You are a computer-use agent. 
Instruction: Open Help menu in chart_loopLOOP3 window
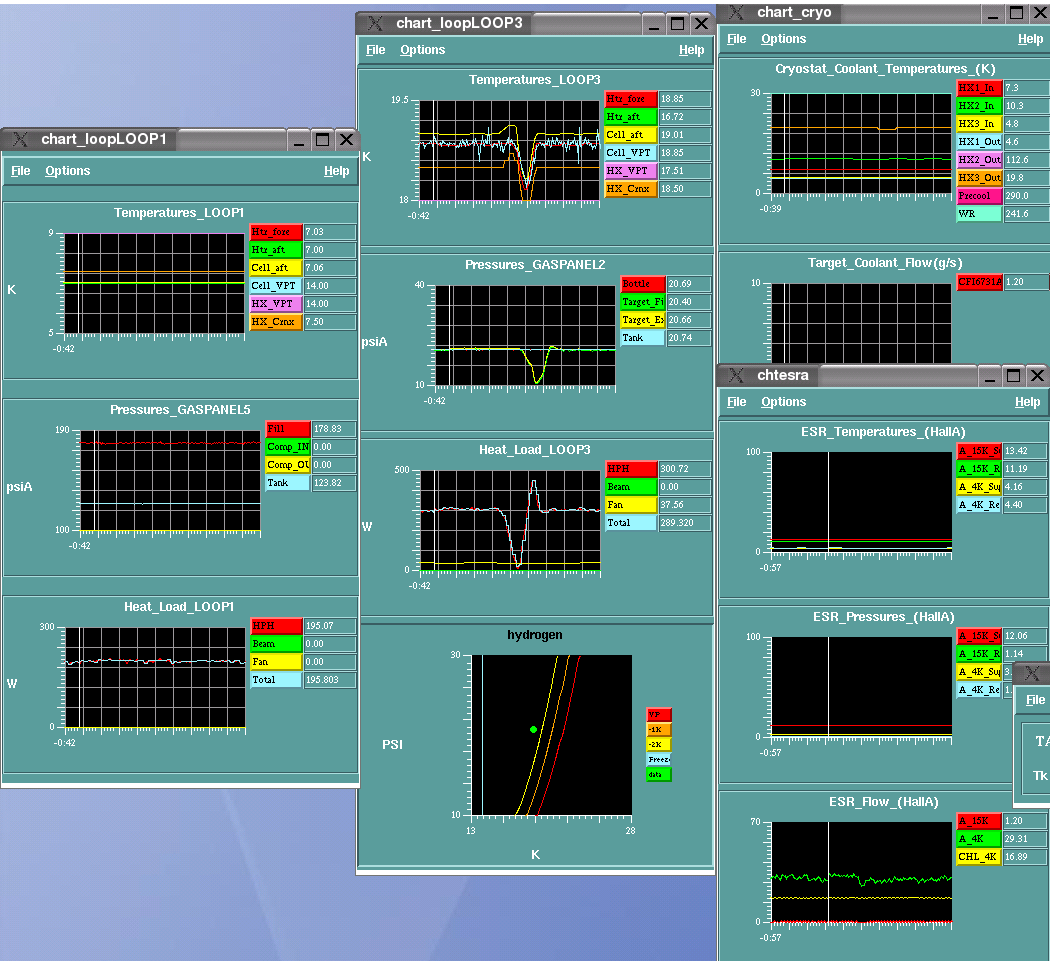tap(692, 50)
